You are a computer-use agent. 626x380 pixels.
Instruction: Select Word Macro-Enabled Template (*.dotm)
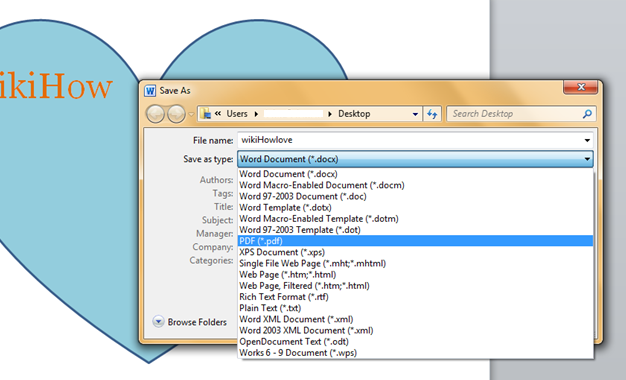(x=415, y=219)
